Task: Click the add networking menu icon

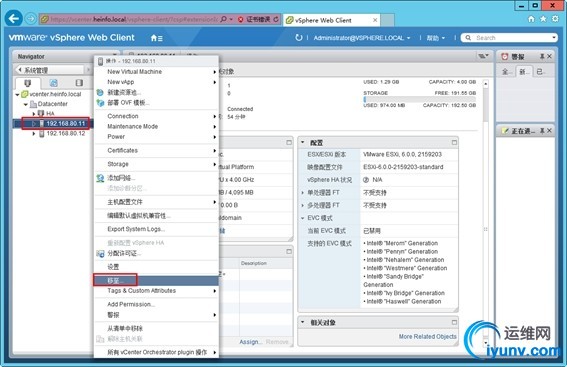Action: (100, 178)
